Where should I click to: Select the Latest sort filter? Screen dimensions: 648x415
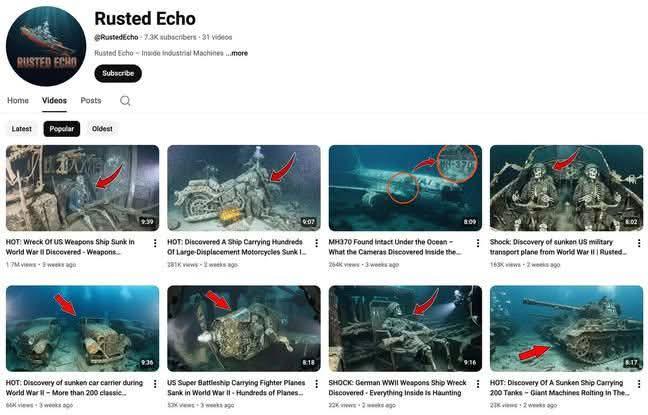tap(21, 129)
